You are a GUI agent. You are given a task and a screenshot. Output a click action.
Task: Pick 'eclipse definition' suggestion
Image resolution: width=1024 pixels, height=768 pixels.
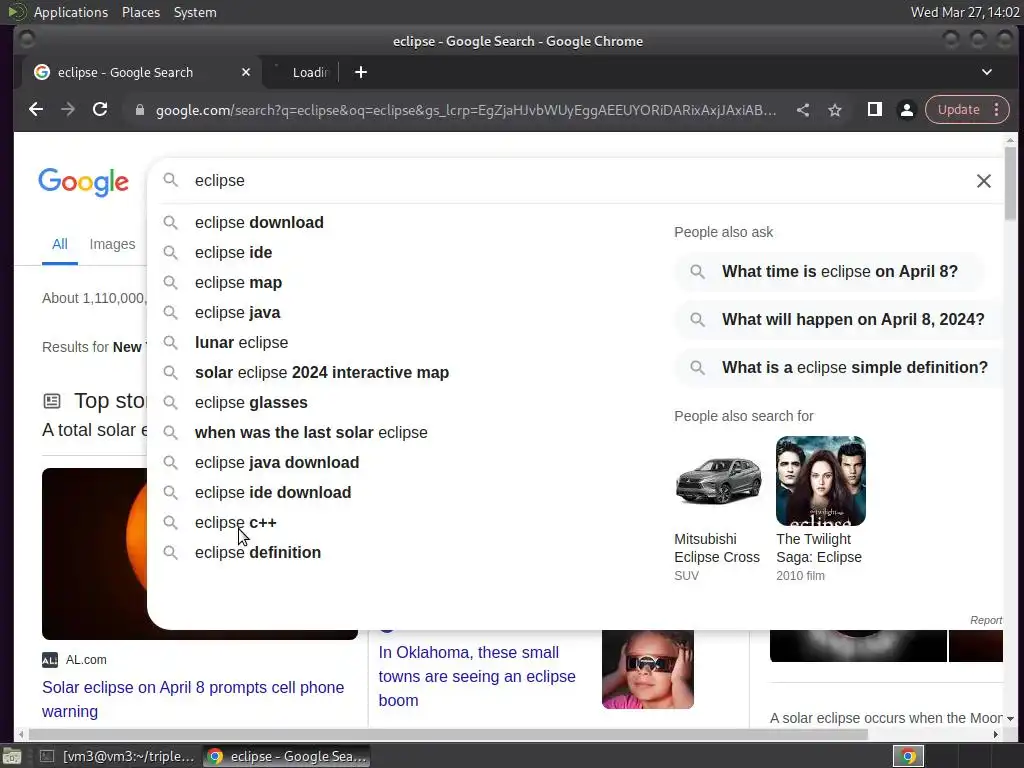click(x=258, y=553)
